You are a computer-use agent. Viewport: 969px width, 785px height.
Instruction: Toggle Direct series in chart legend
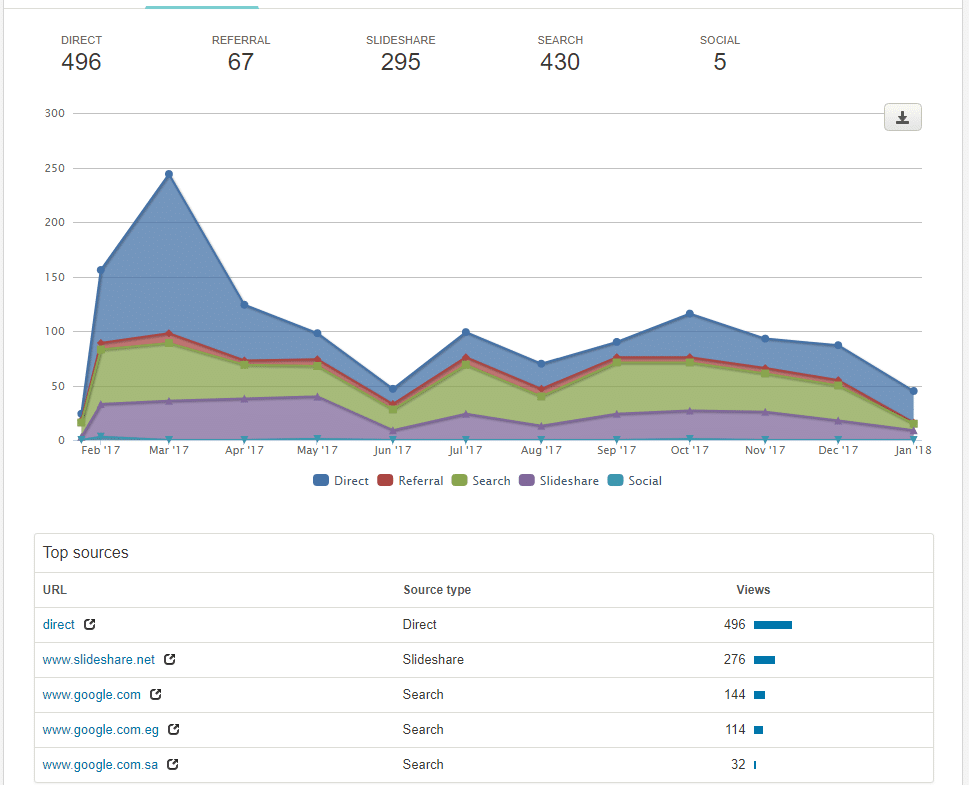[x=341, y=481]
